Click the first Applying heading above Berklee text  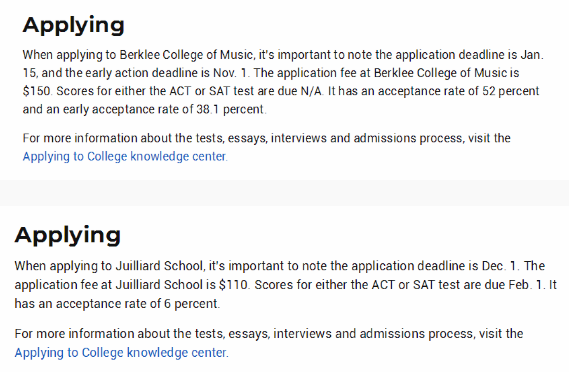74,25
